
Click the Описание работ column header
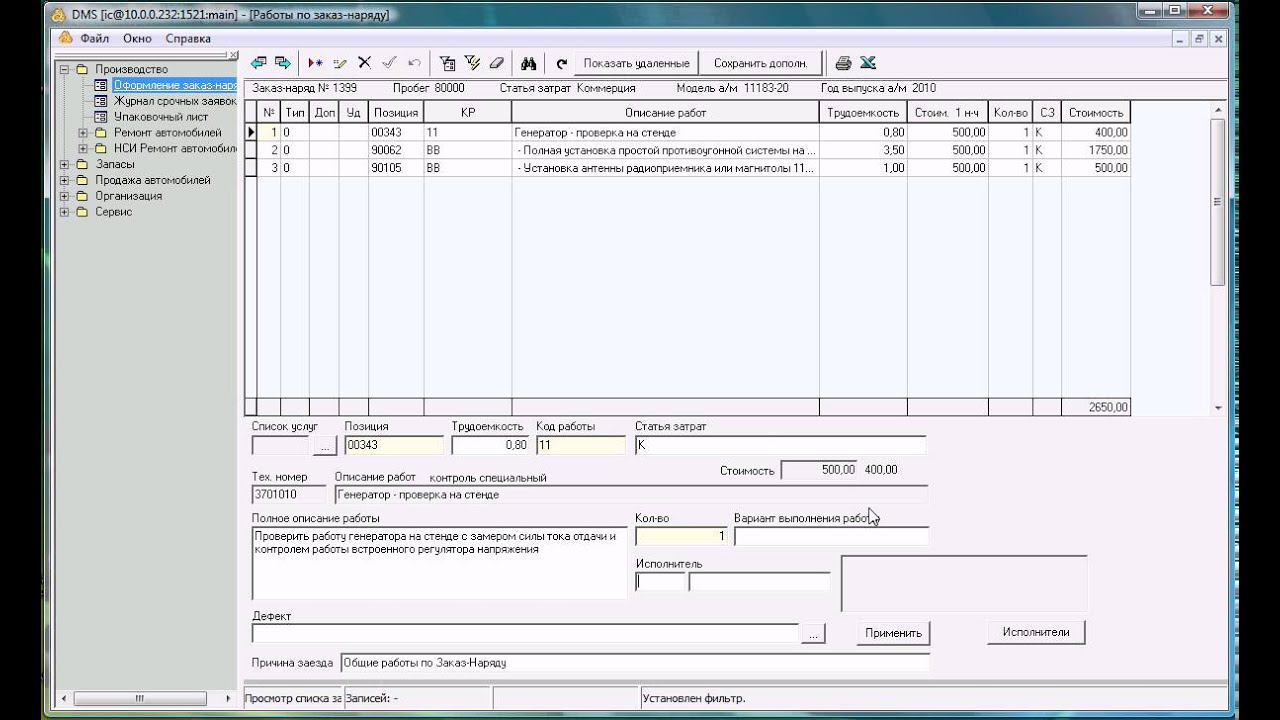click(665, 113)
